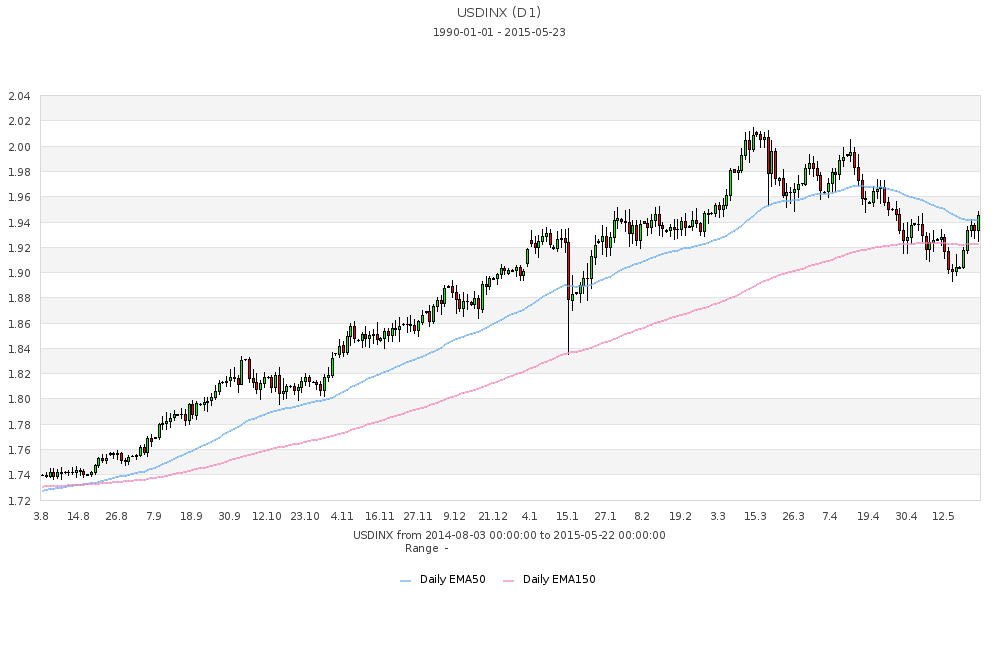
Task: Click the blue EMA50 legend line marker
Action: [x=406, y=581]
